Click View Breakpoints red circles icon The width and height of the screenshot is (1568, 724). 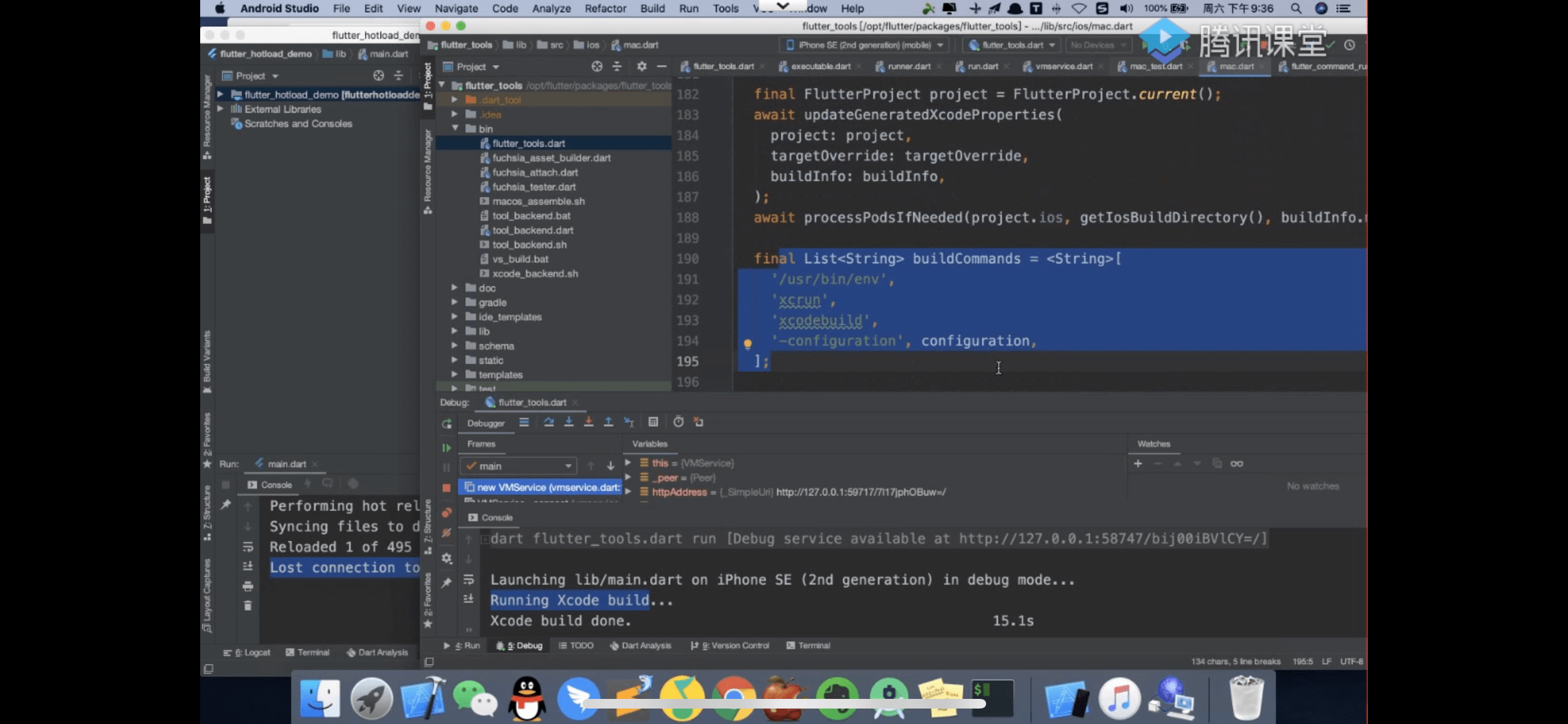[447, 513]
